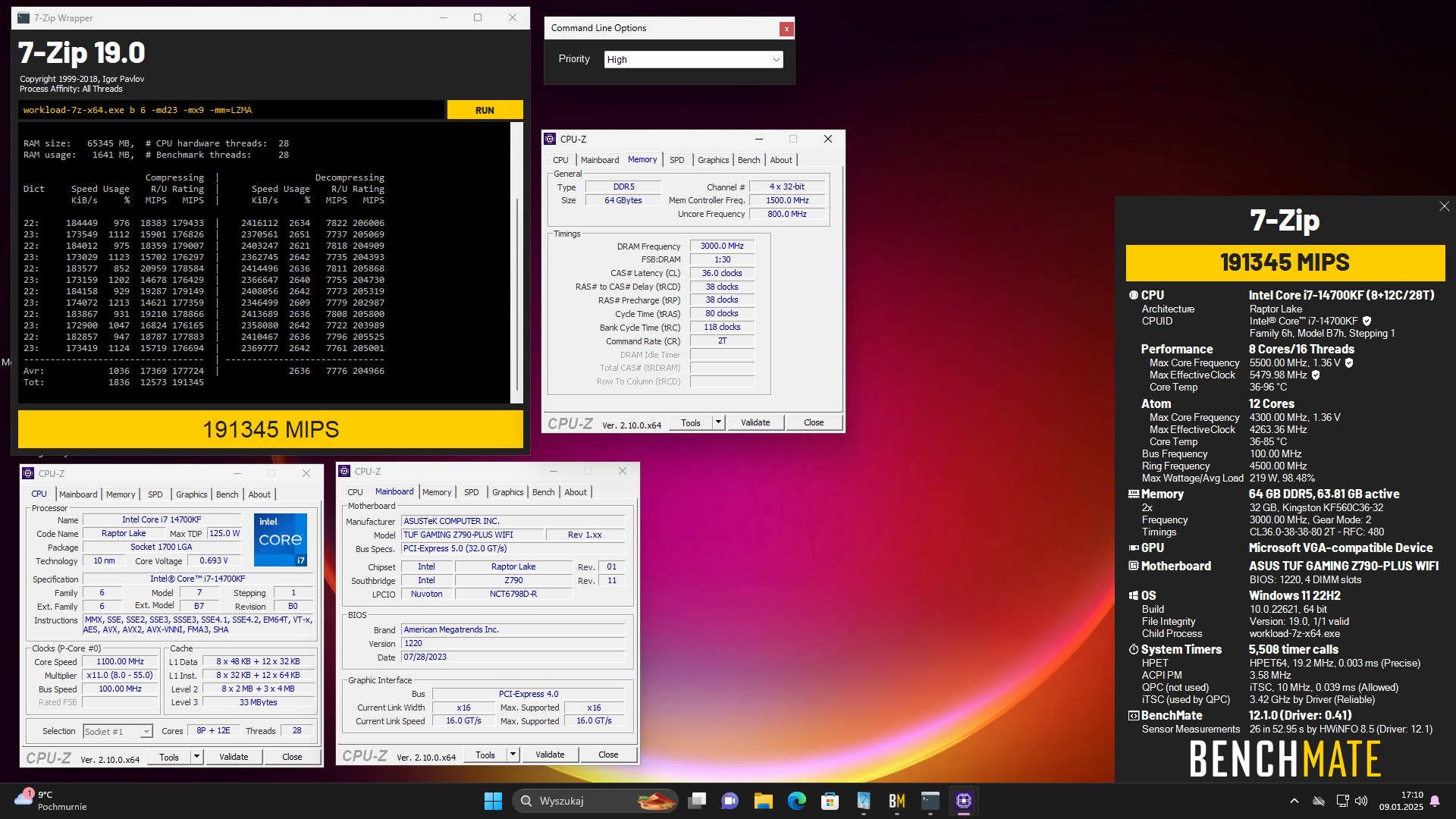The width and height of the screenshot is (1456, 819).
Task: Close the Command Line Options red X
Action: point(786,29)
